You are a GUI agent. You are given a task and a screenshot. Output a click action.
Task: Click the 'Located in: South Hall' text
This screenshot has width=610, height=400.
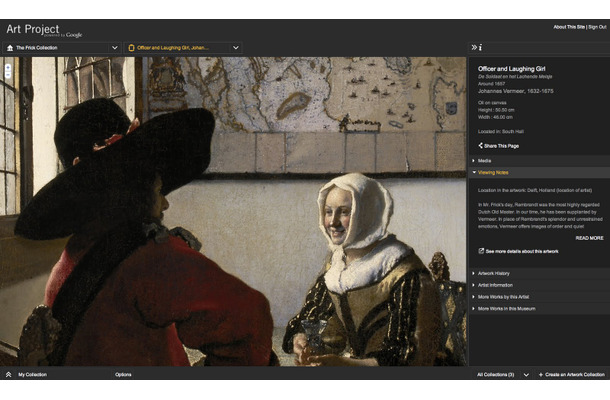(x=501, y=132)
